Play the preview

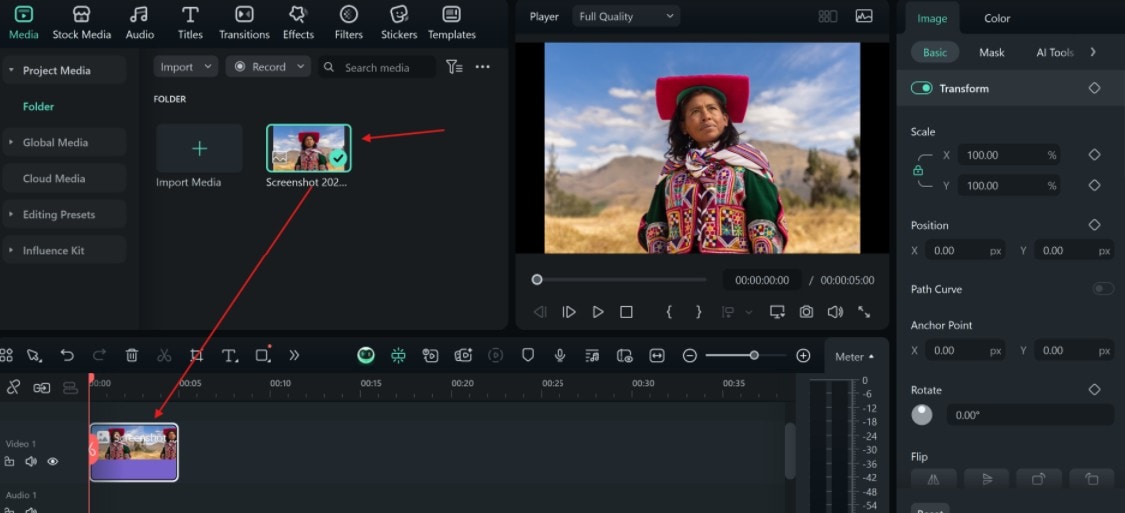tap(598, 312)
